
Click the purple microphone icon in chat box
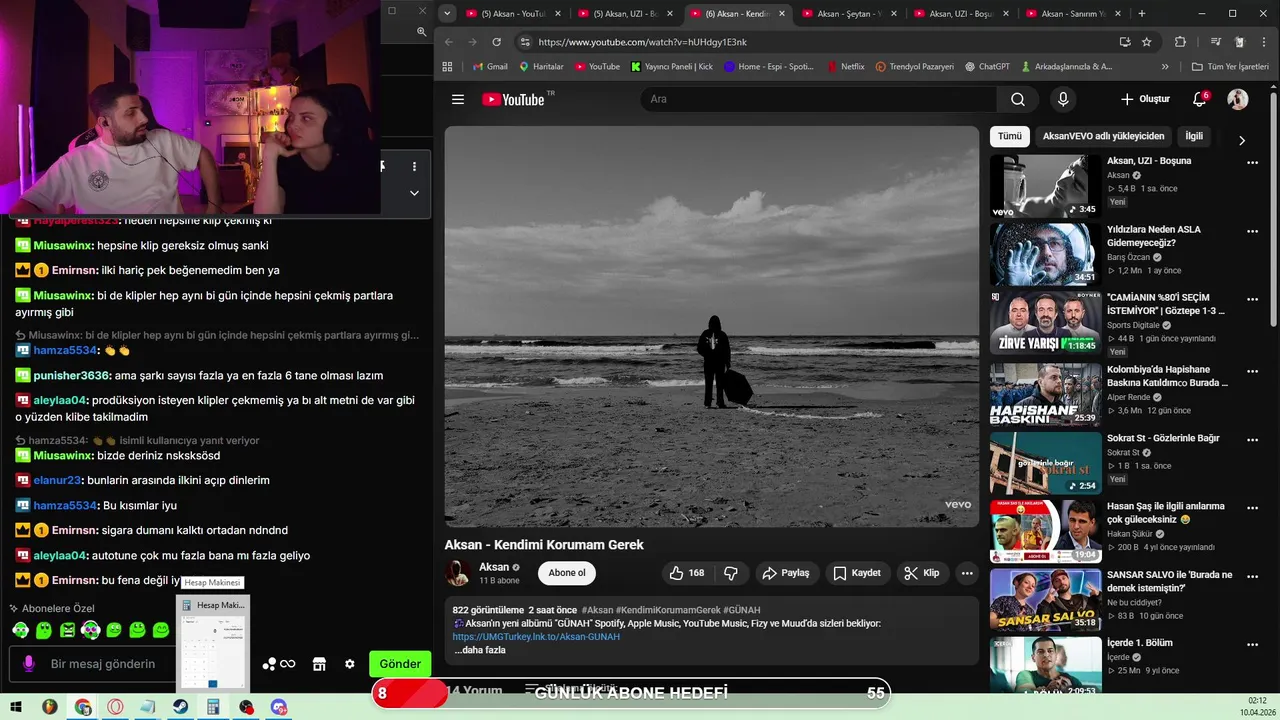pos(29,663)
